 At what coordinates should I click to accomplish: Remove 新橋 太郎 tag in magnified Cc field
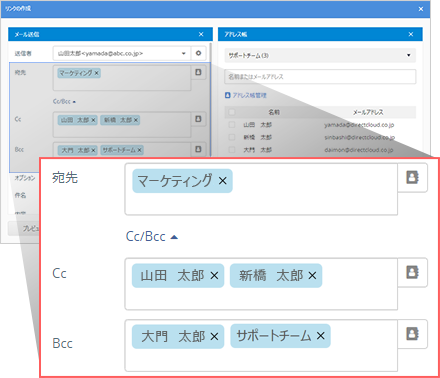[x=312, y=276]
